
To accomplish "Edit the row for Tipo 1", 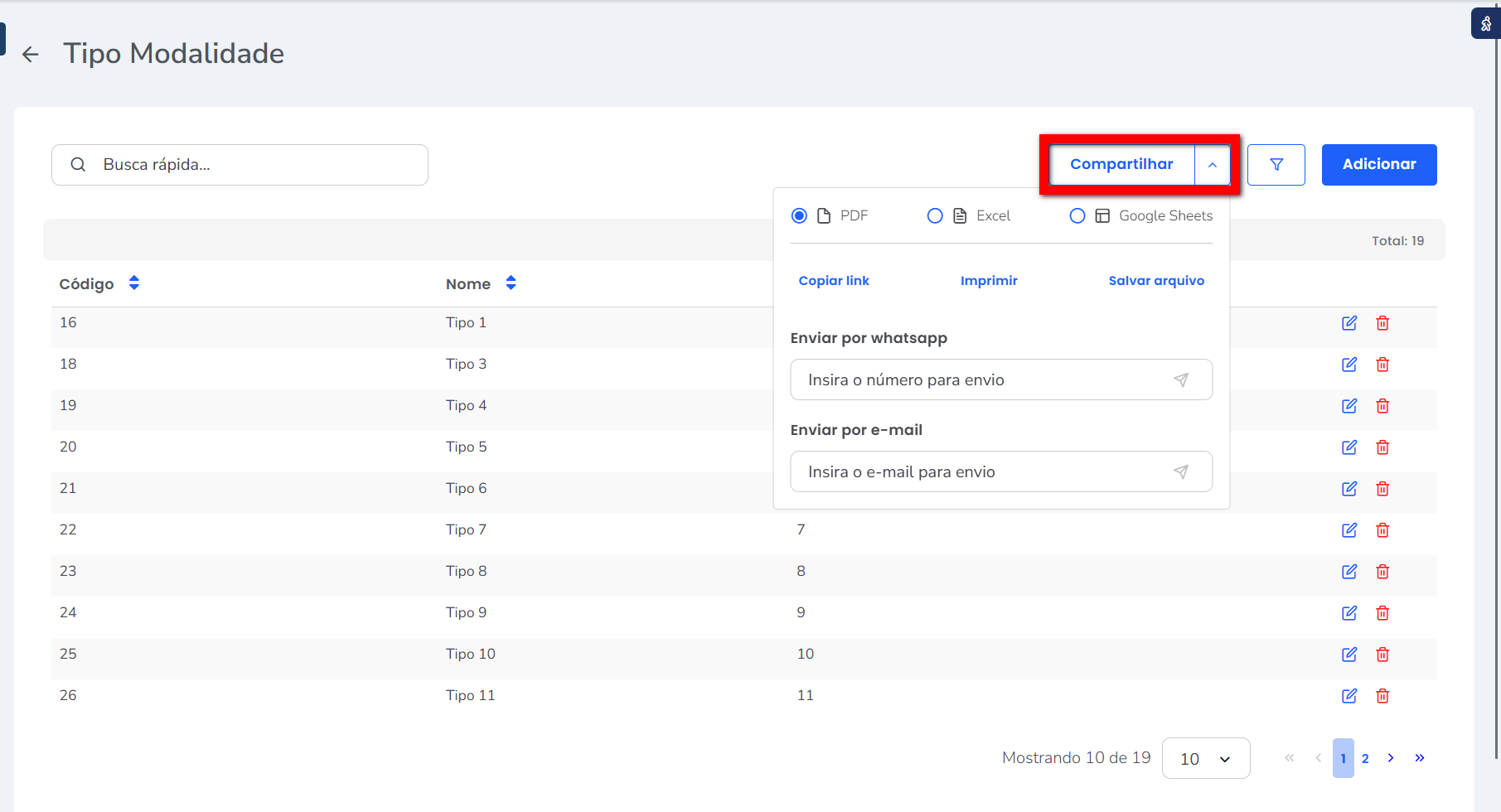I will [x=1348, y=323].
